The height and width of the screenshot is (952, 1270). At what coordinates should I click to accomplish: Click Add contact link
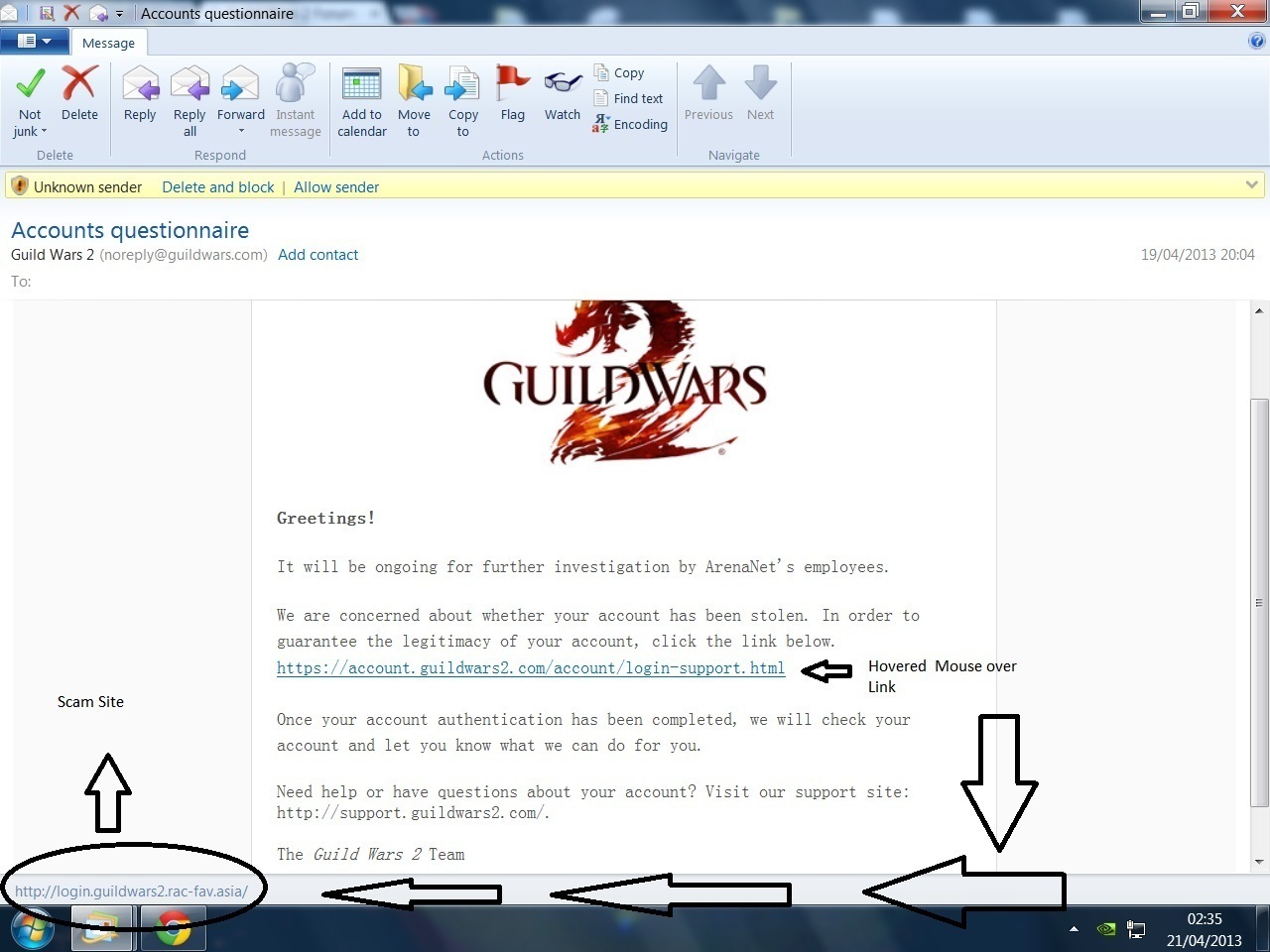point(318,255)
